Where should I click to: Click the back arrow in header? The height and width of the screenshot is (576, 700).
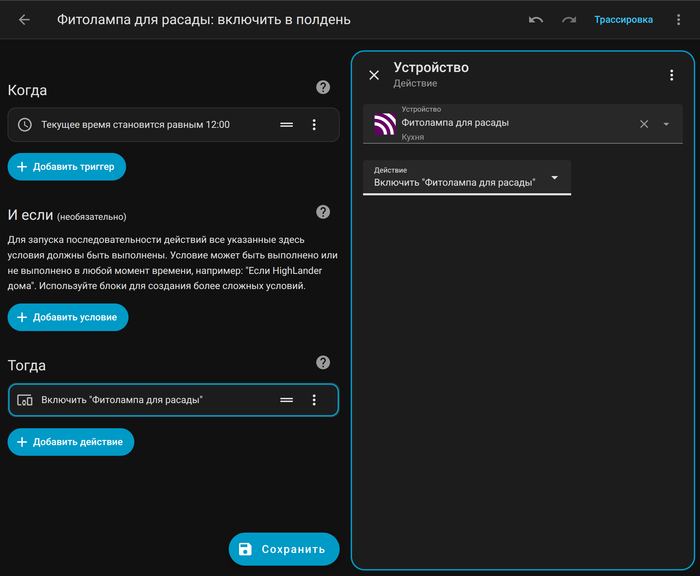[24, 19]
